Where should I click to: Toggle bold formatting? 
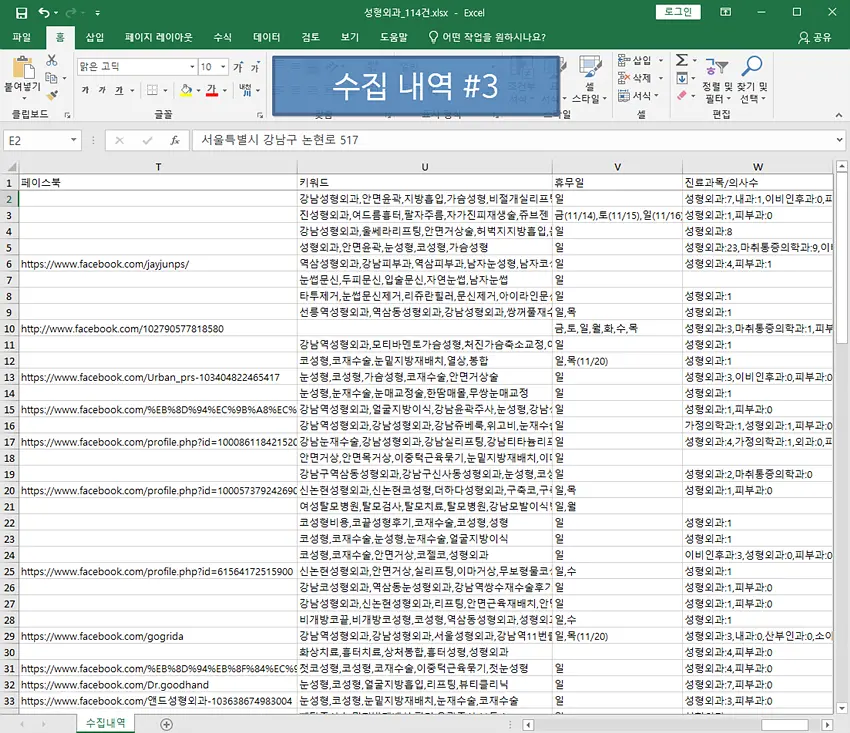86,89
